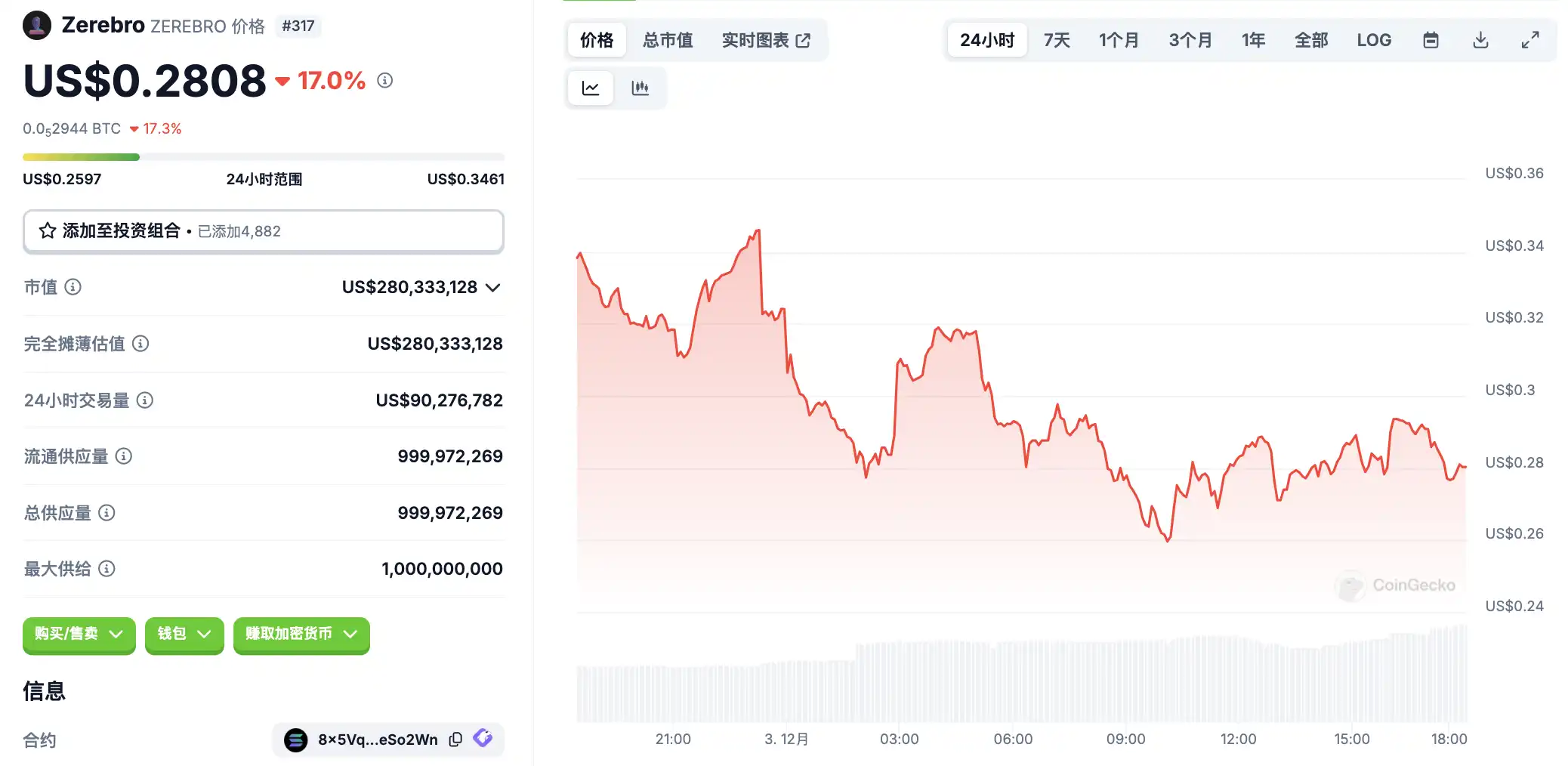Viewport: 1568px width, 766px height.
Task: Click the 24-hour range progress bar
Action: 263,157
